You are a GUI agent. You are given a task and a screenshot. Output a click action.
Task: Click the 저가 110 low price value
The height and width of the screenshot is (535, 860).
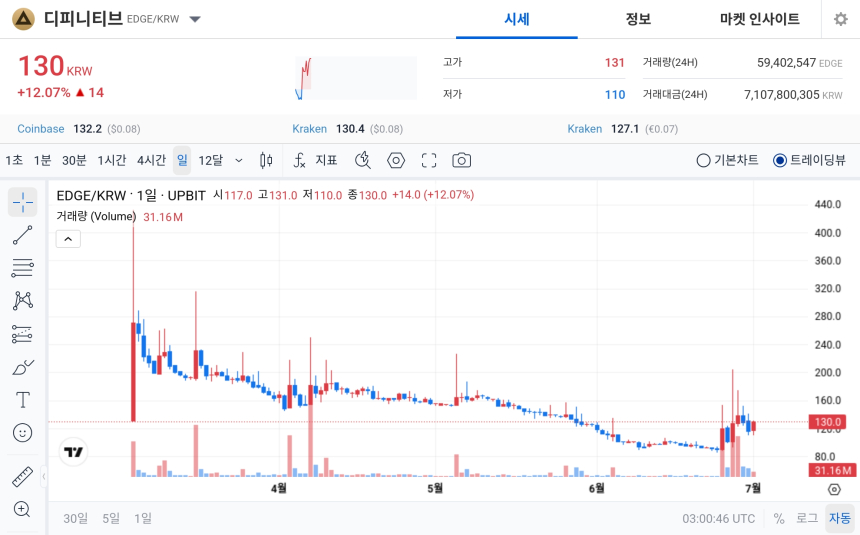point(615,95)
